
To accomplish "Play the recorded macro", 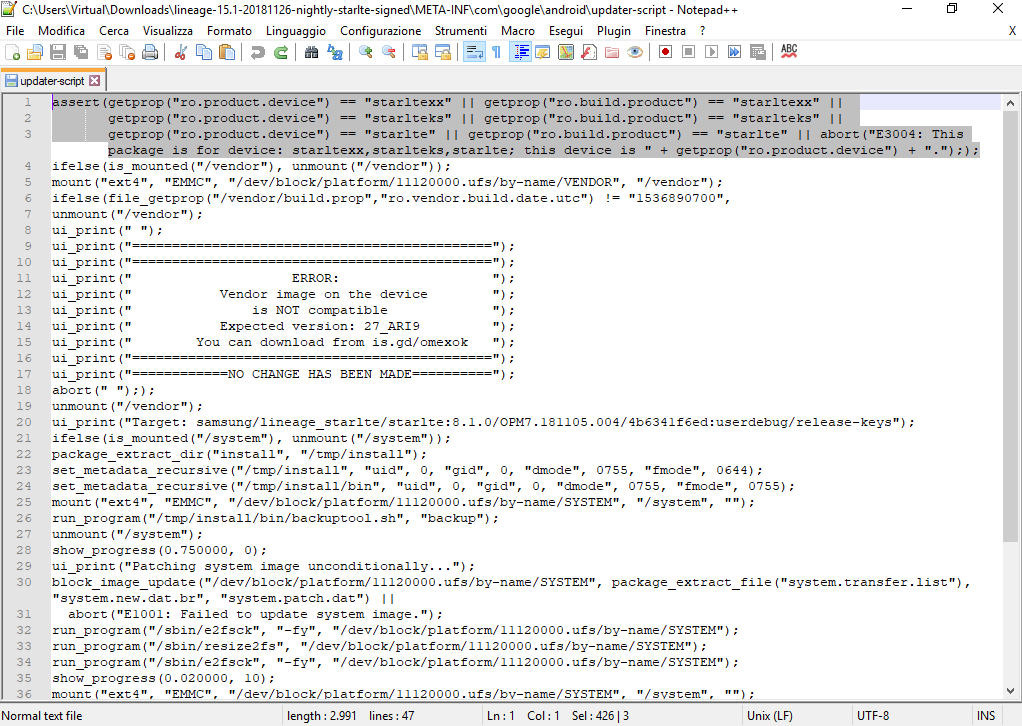I will pyautogui.click(x=711, y=51).
